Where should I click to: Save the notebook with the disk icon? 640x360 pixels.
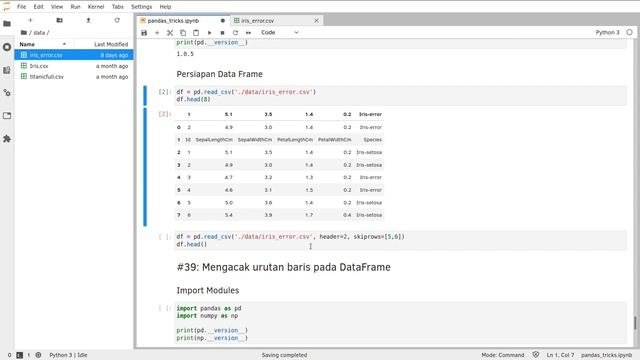point(144,33)
